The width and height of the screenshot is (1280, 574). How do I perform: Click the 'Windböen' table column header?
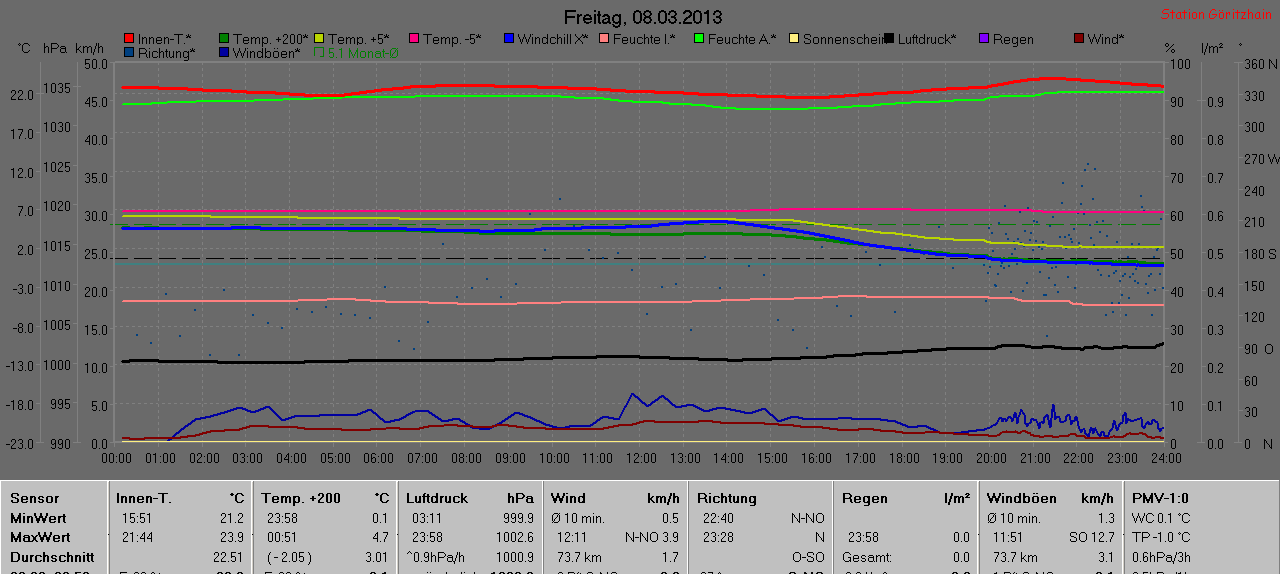pos(1021,498)
